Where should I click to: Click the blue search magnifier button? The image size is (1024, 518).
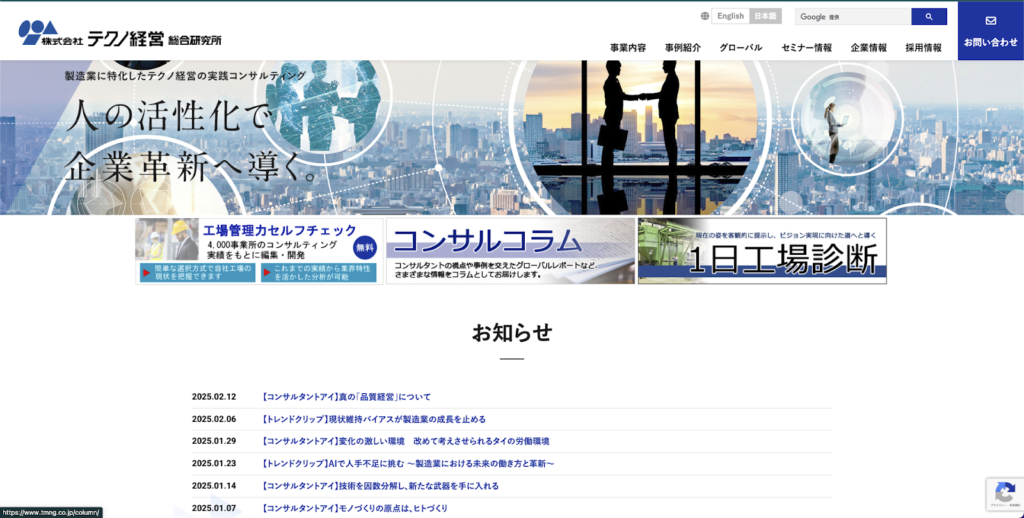(x=928, y=17)
